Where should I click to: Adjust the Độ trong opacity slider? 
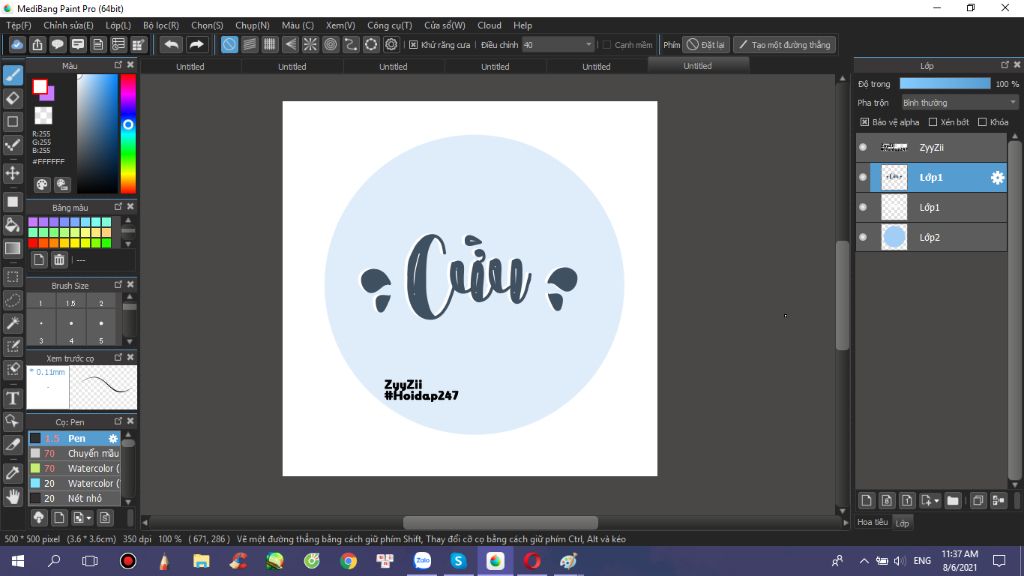click(945, 84)
